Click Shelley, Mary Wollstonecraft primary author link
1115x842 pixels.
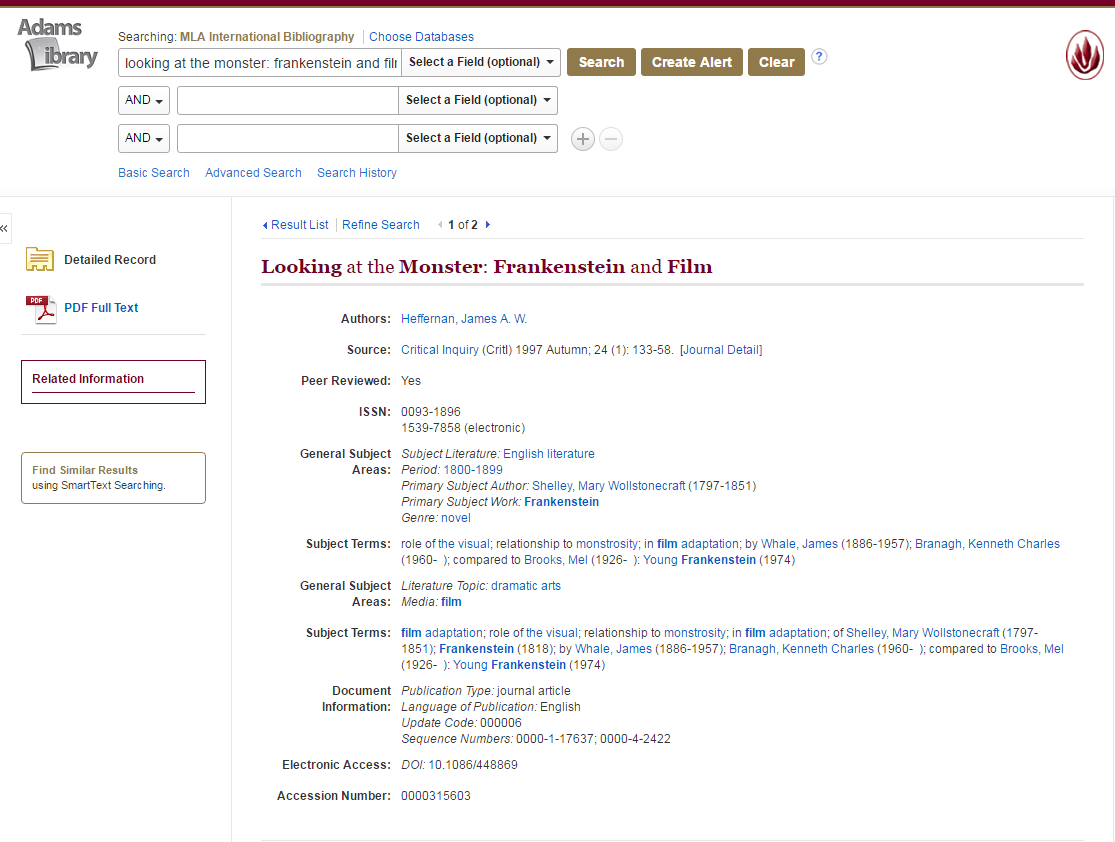pyautogui.click(x=609, y=486)
